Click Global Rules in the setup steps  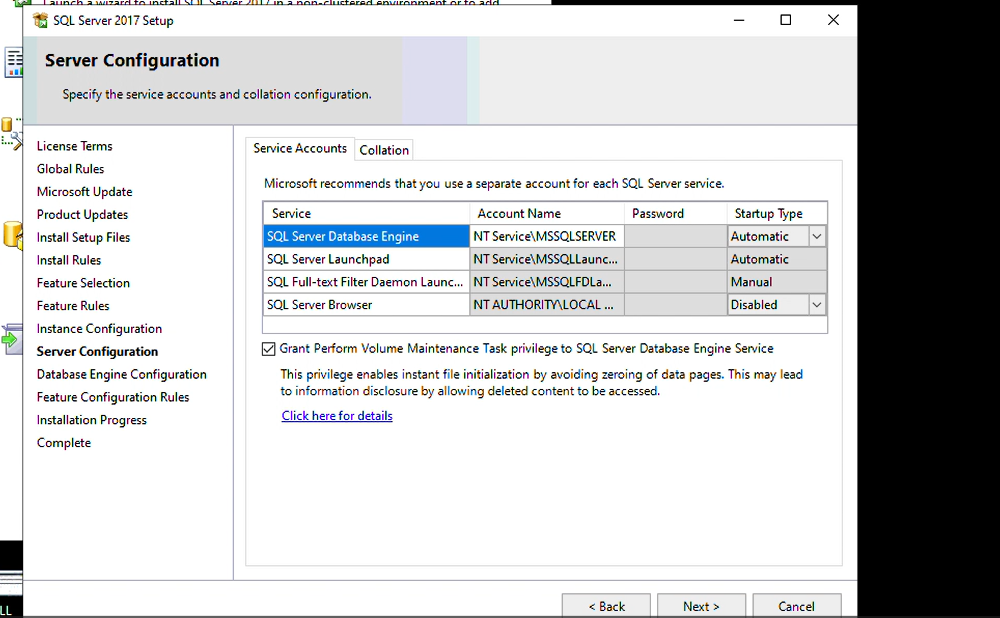click(x=70, y=169)
